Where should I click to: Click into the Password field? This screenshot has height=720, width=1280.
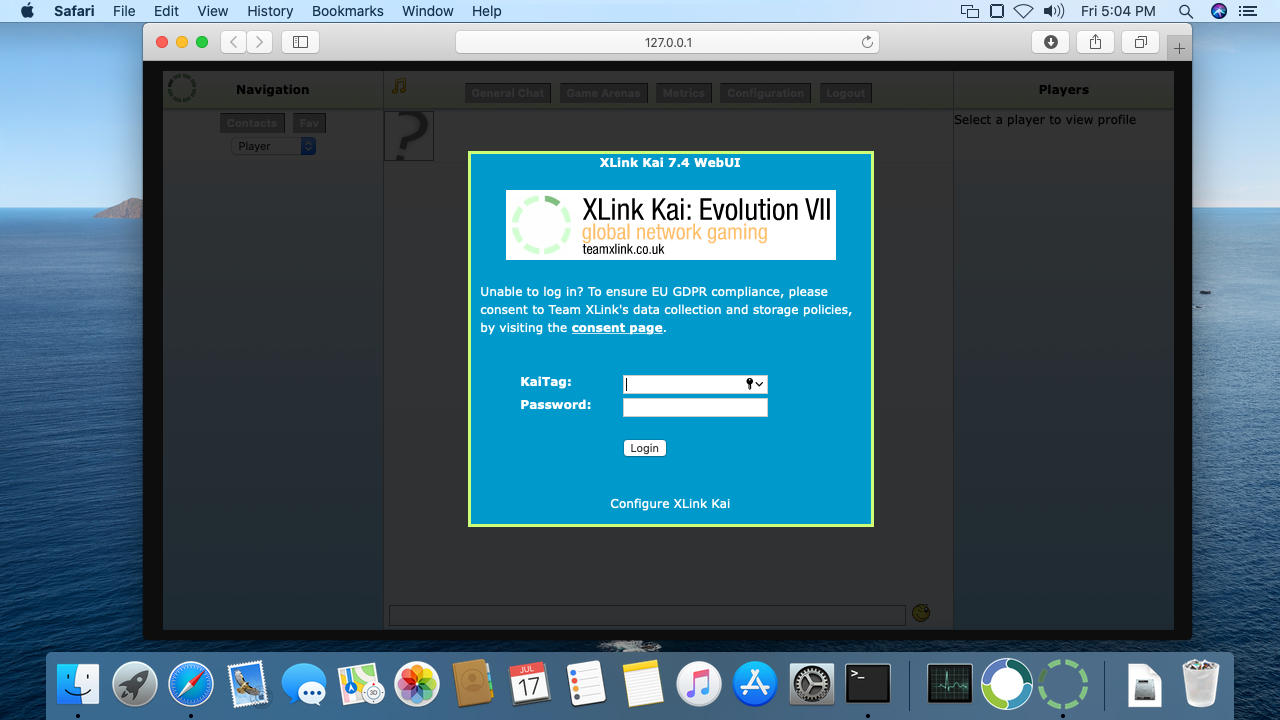point(695,407)
